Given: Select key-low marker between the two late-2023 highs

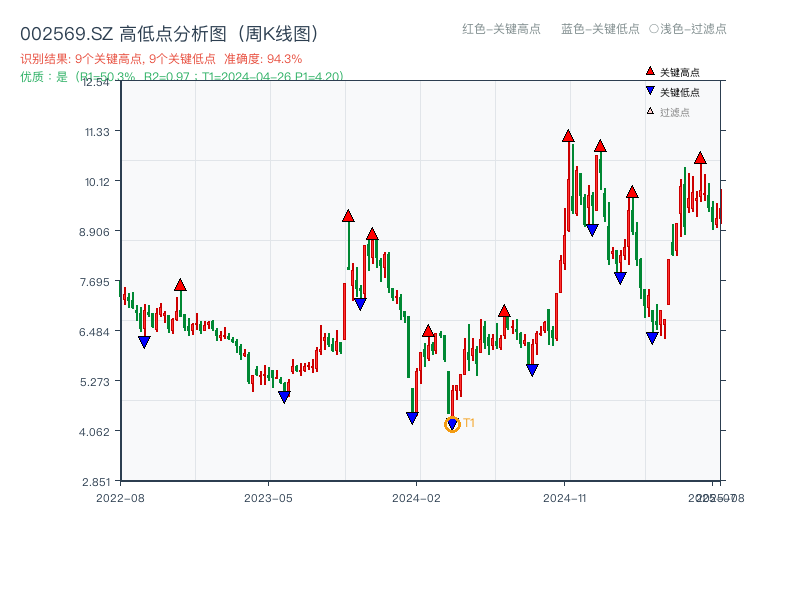Looking at the screenshot, I should [360, 304].
